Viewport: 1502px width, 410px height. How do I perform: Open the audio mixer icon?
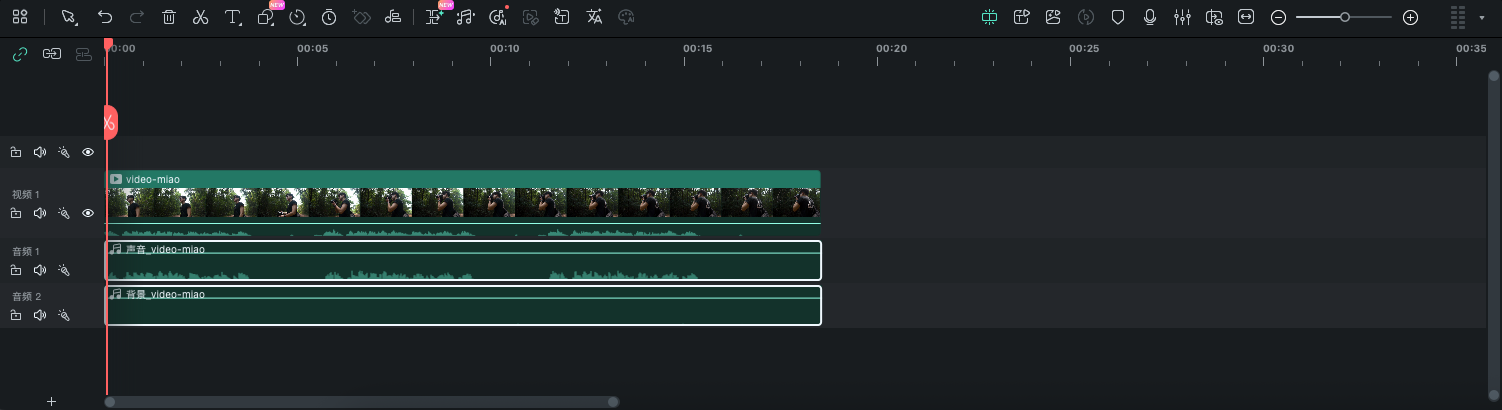point(1182,17)
